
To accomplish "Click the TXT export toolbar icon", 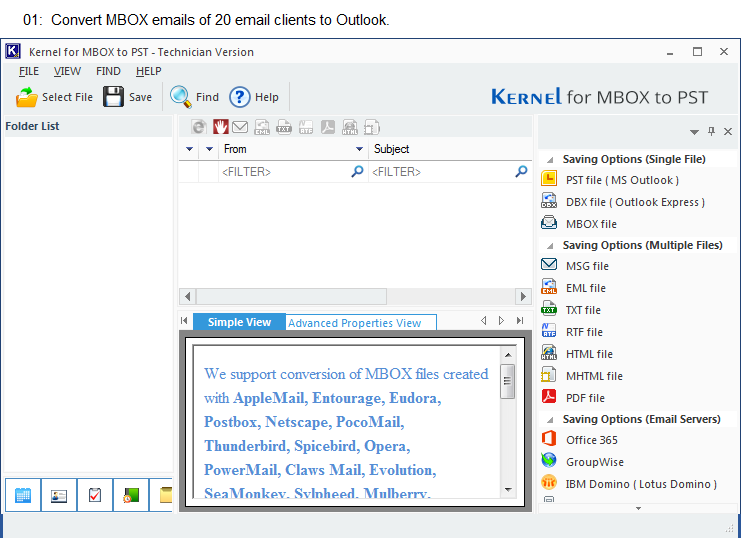I will click(x=283, y=127).
